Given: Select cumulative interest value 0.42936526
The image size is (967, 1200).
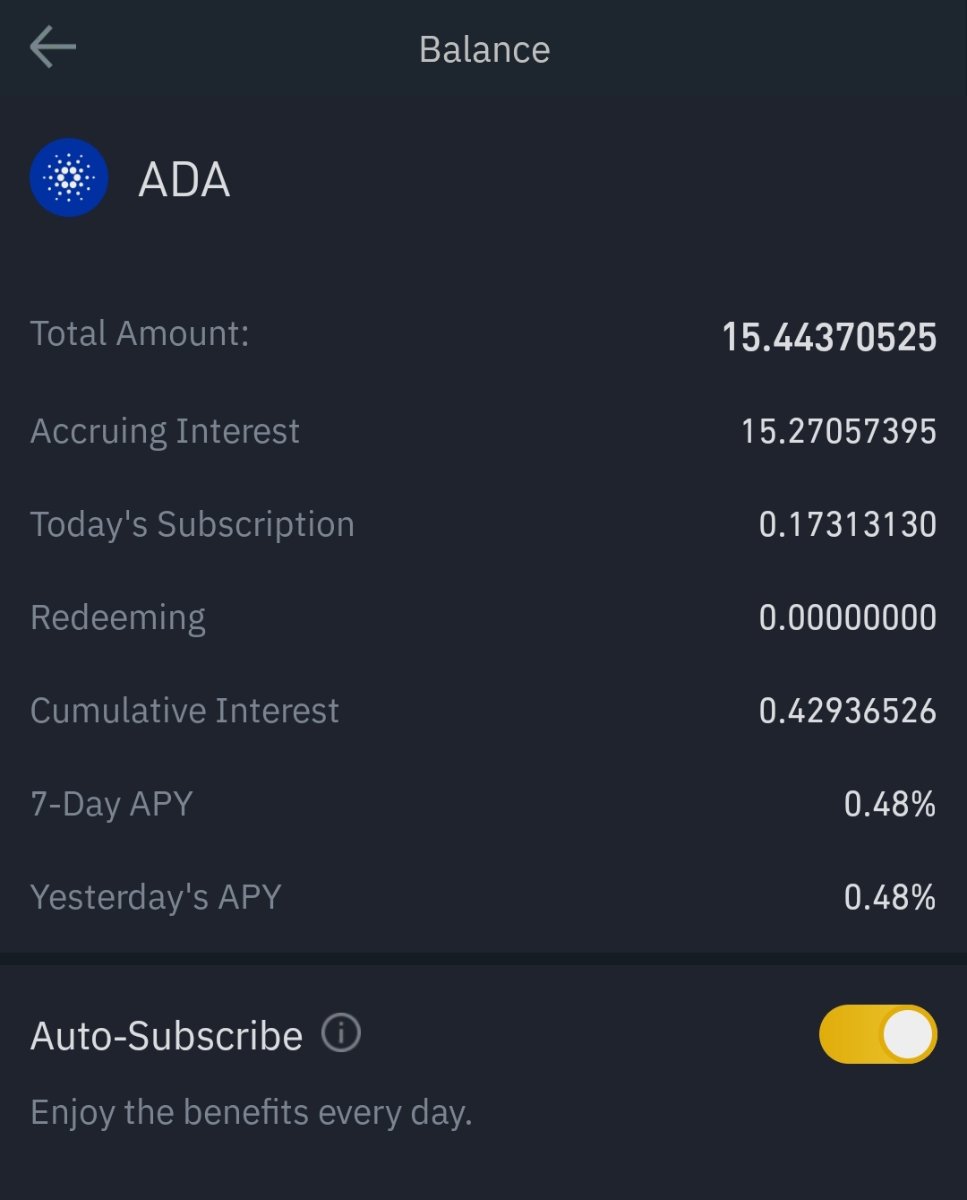Looking at the screenshot, I should click(x=847, y=711).
